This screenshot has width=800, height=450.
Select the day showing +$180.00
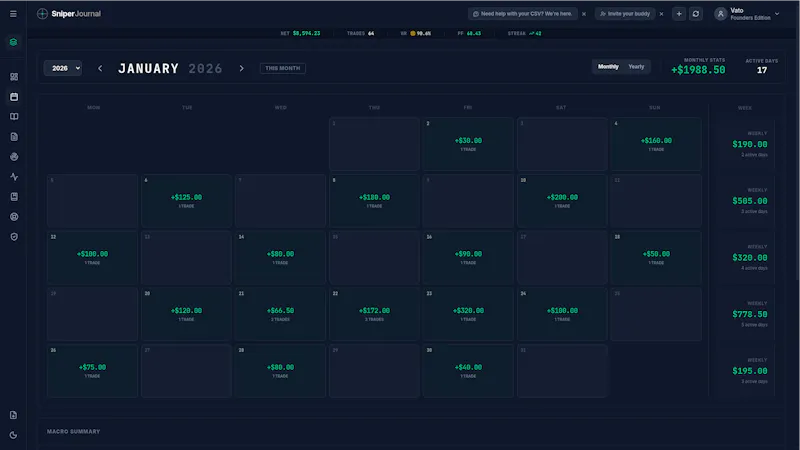coord(374,201)
